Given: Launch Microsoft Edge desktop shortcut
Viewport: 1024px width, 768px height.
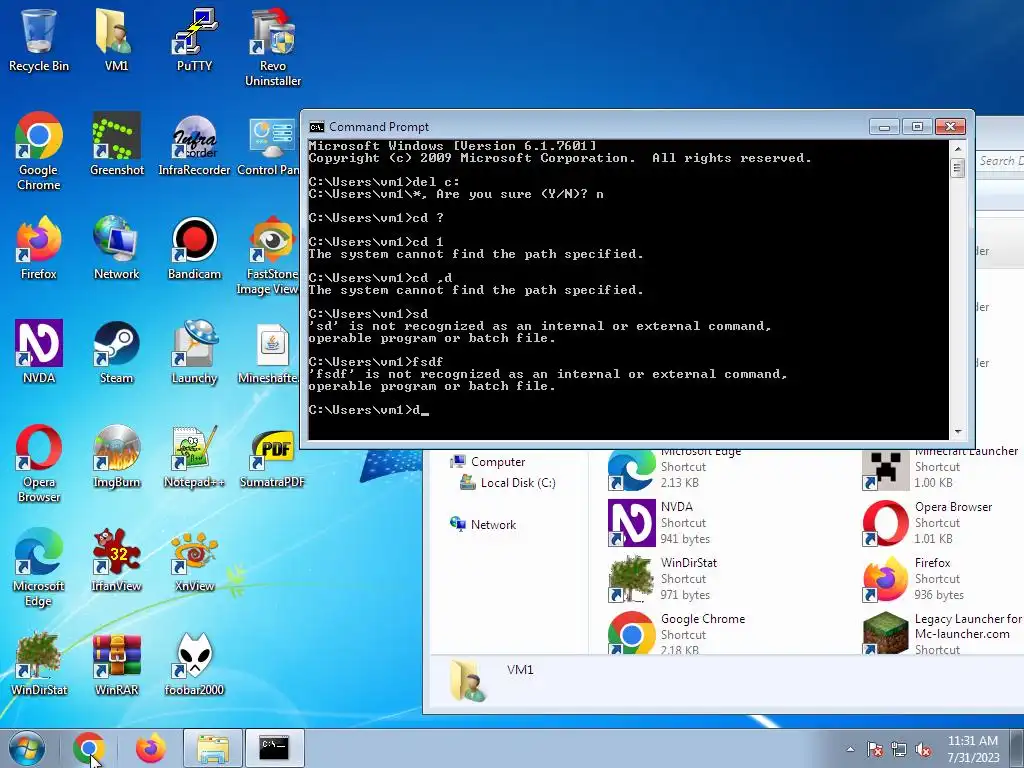Looking at the screenshot, I should click(x=39, y=566).
